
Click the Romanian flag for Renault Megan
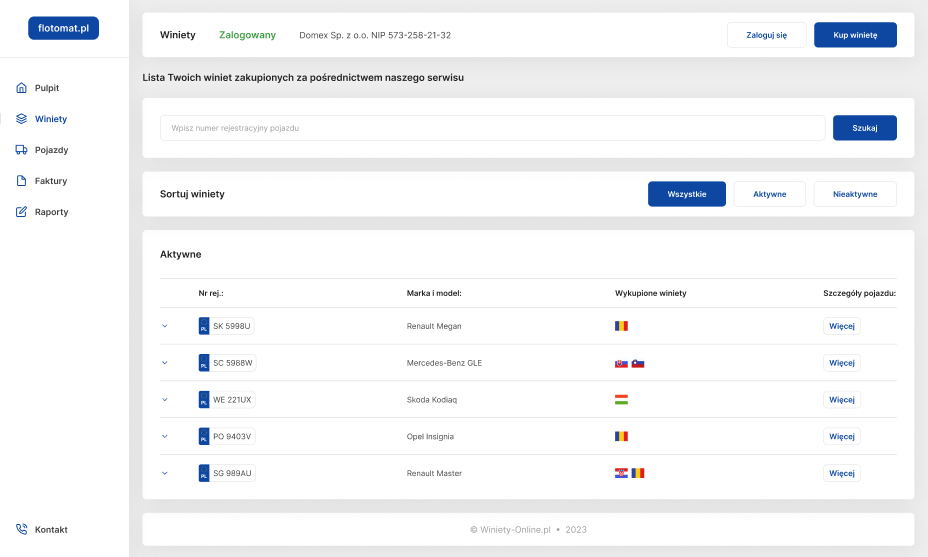621,326
